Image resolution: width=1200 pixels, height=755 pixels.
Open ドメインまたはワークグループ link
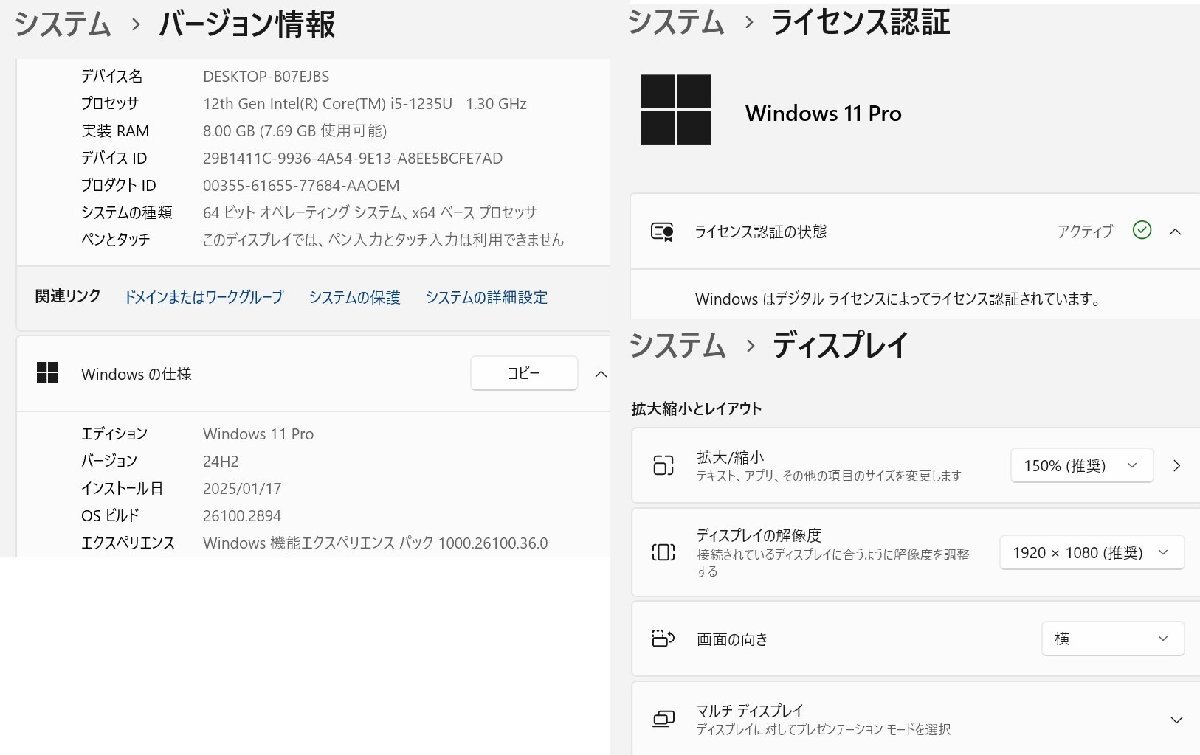(203, 297)
